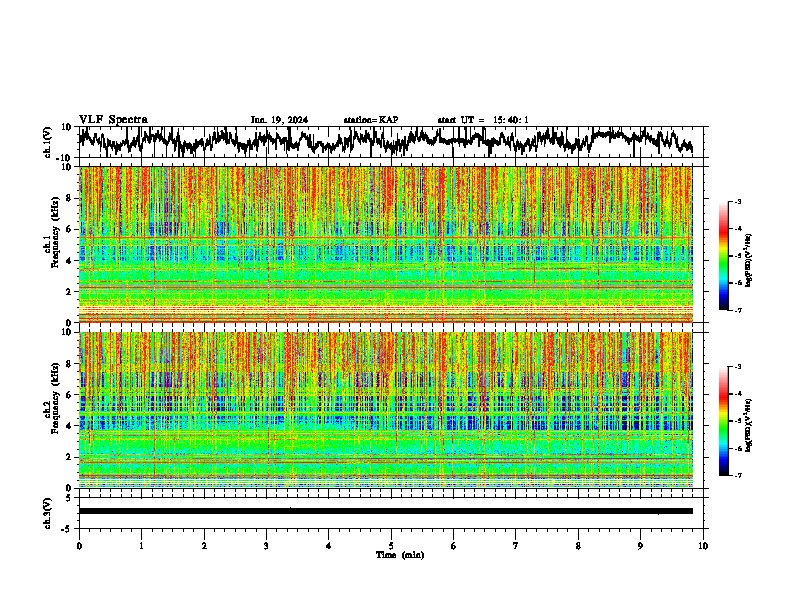Click the log(PSD) label beside ch.2 colorbar
Viewport: 792px width, 612px height.
click(x=749, y=425)
